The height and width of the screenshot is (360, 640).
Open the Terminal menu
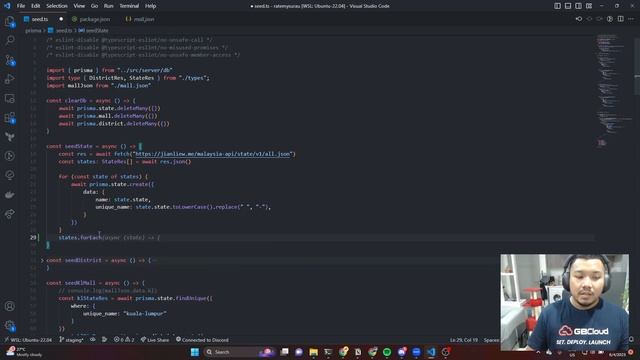(129, 6)
